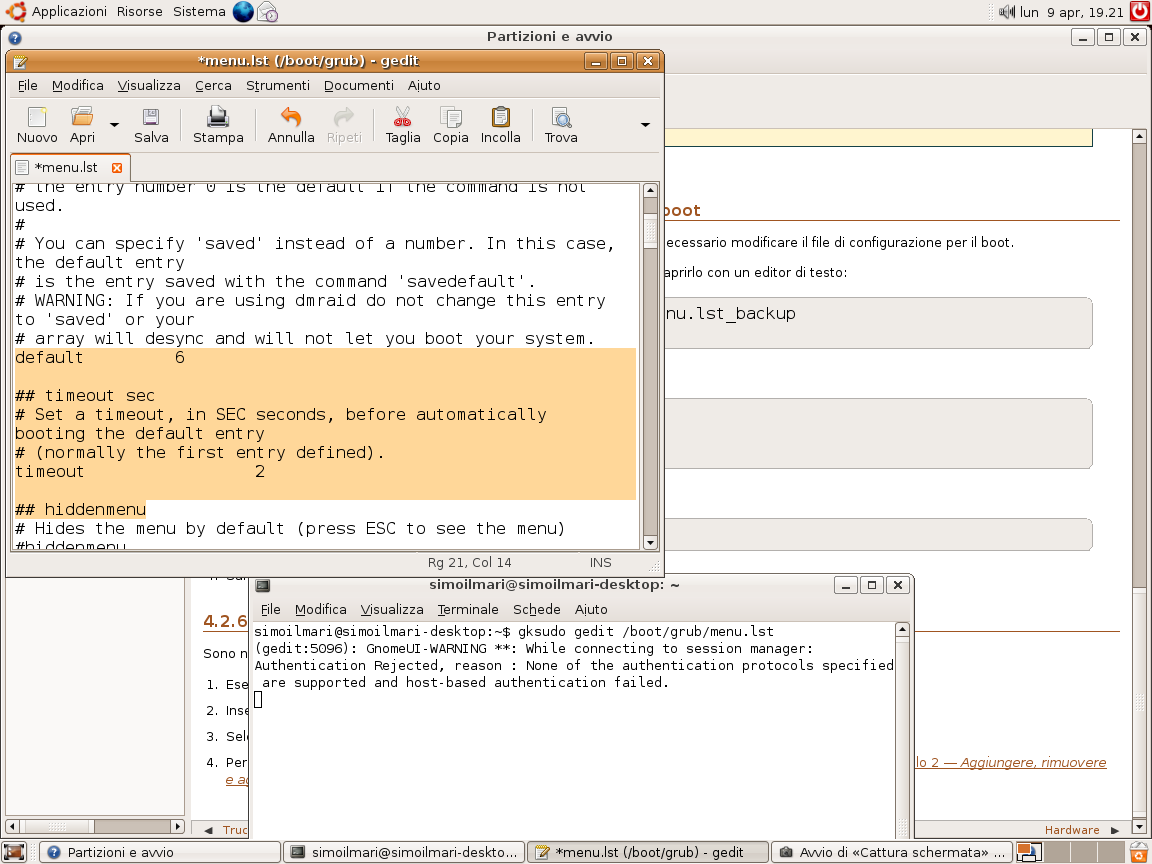The width and height of the screenshot is (1152, 864).
Task: Close the menu.lst document tab
Action: point(117,168)
